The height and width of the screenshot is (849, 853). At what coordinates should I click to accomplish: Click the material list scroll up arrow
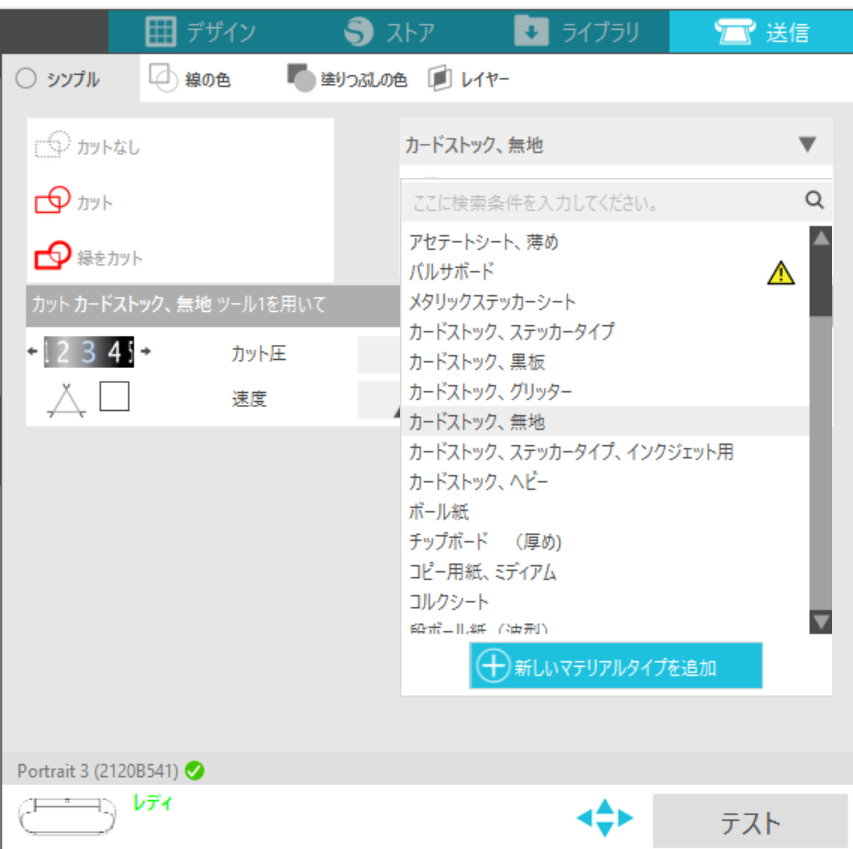tap(821, 238)
